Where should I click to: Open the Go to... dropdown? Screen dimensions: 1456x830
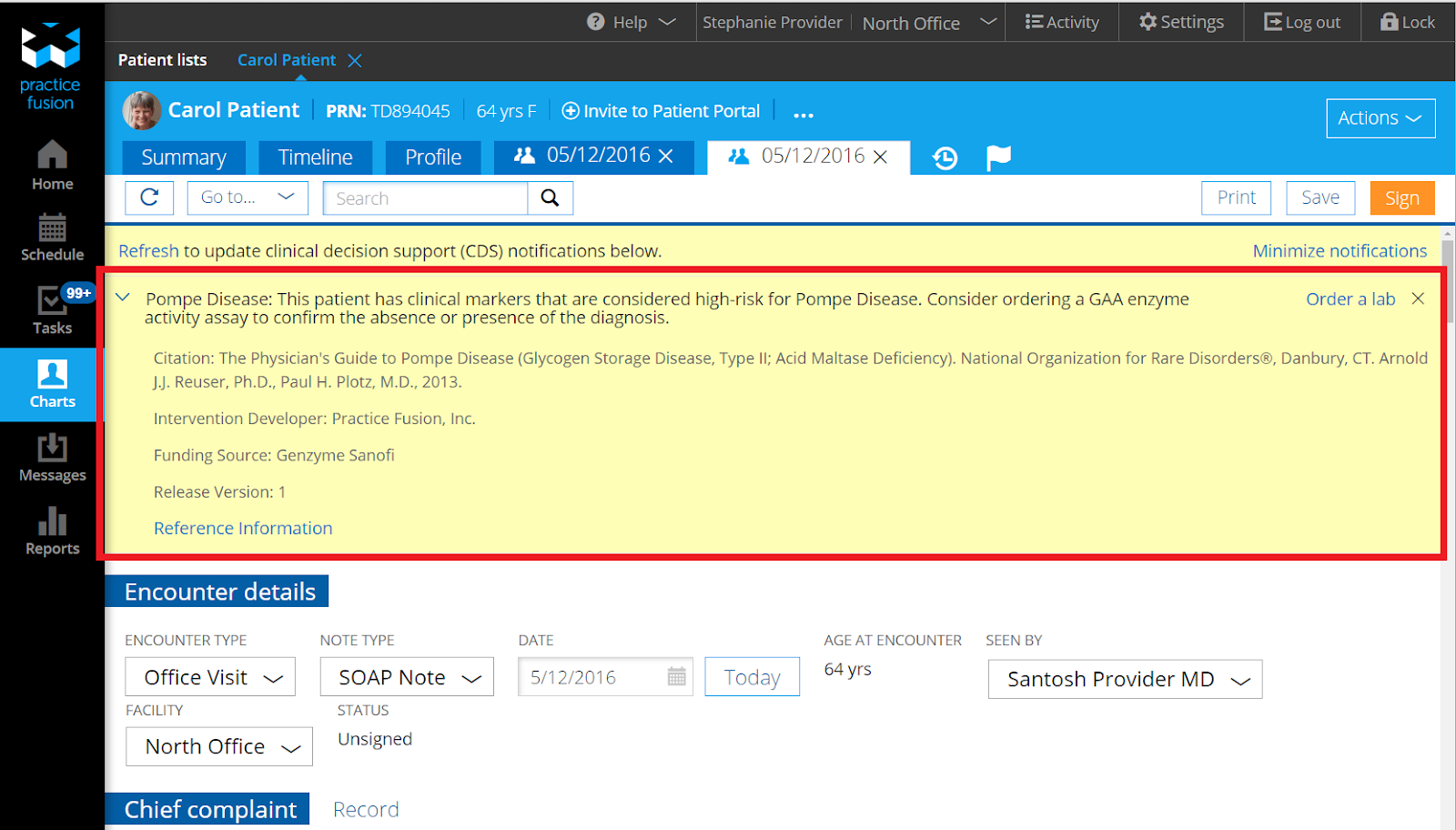click(x=248, y=197)
